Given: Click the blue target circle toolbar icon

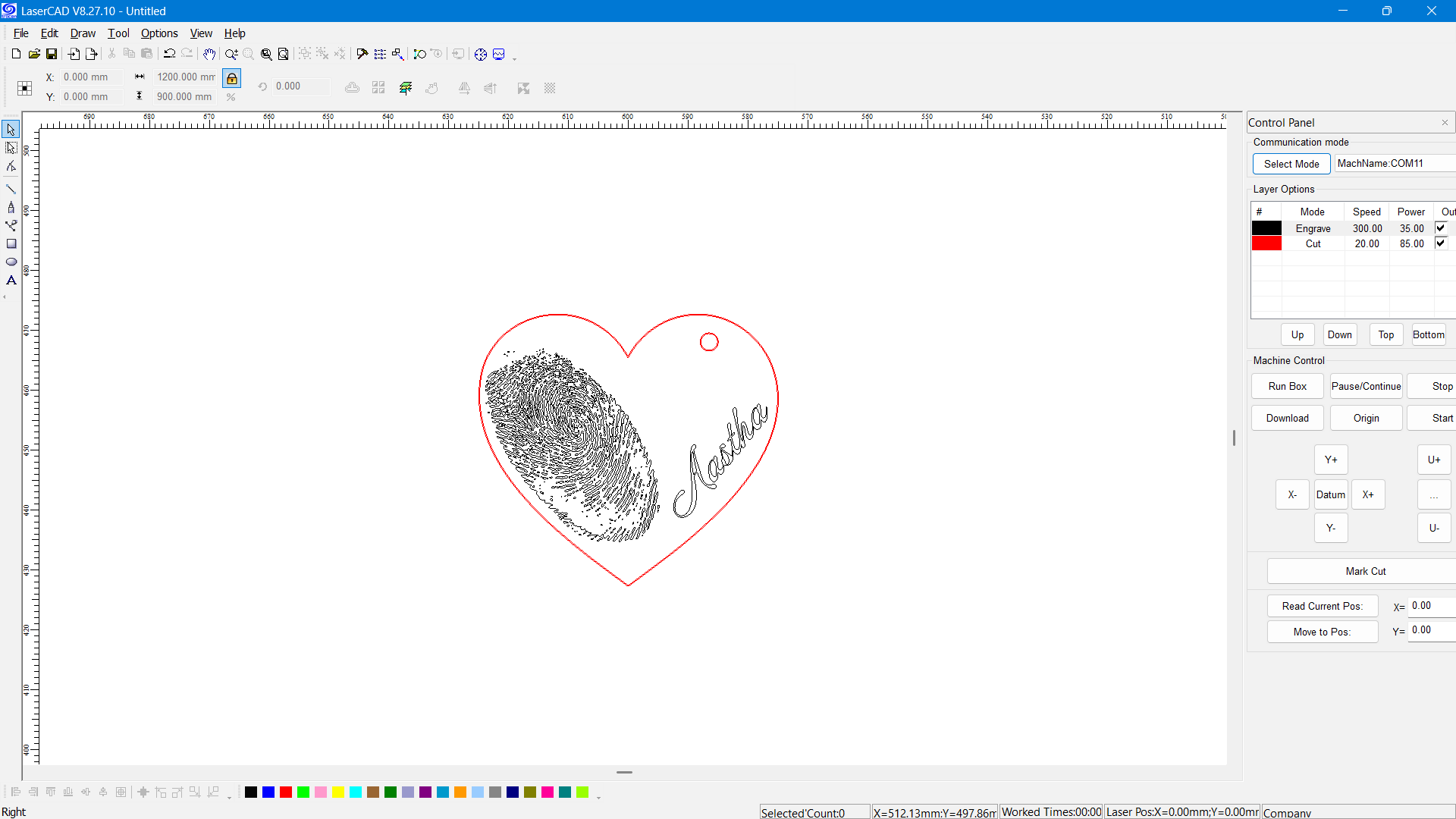Looking at the screenshot, I should [481, 54].
